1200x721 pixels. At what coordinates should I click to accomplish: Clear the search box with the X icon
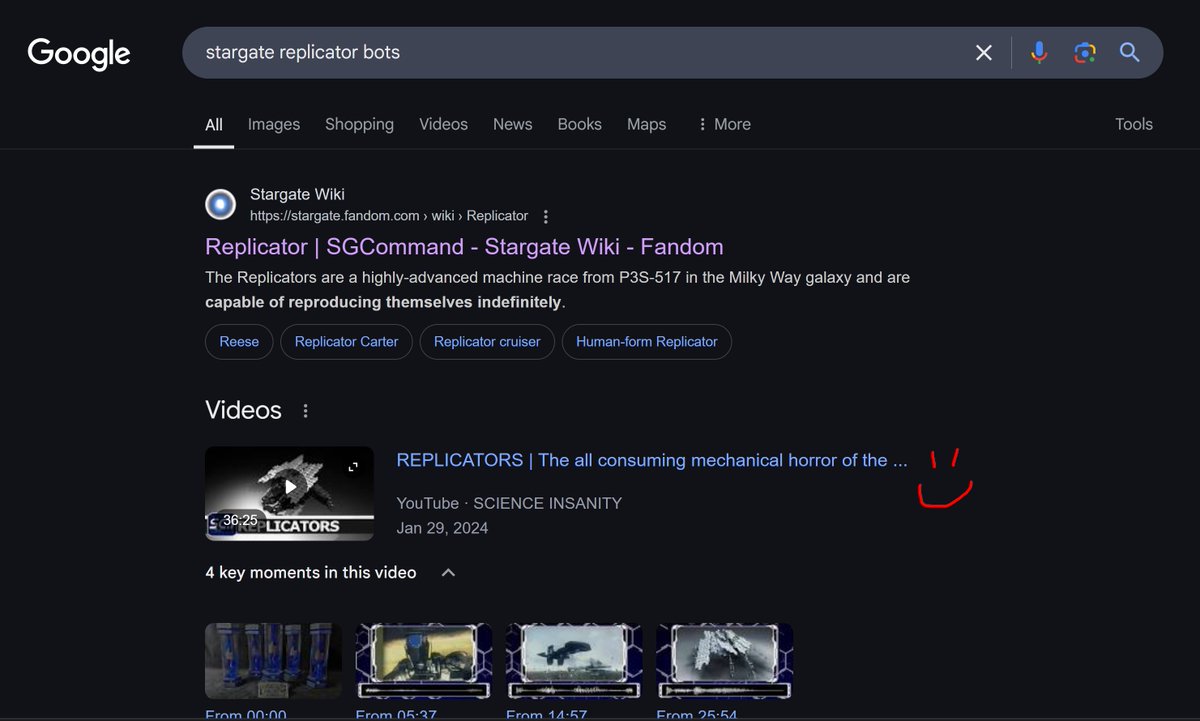(x=984, y=53)
